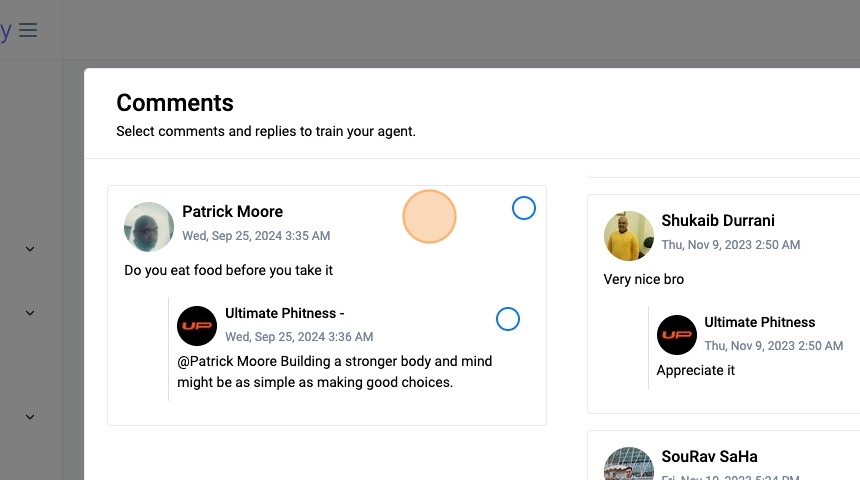Click Ultimate Phitness name above 'Appreciate it'
The height and width of the screenshot is (480, 860).
click(x=759, y=322)
